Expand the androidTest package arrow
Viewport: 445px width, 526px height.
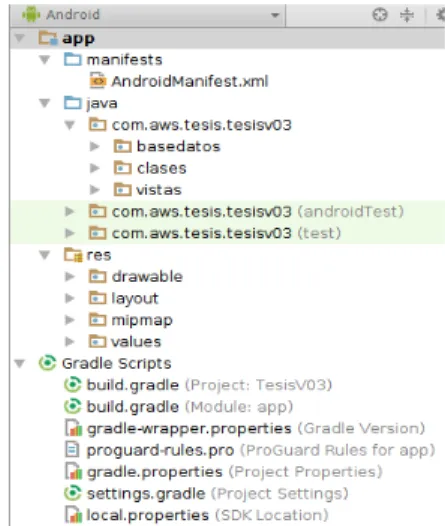coord(70,212)
